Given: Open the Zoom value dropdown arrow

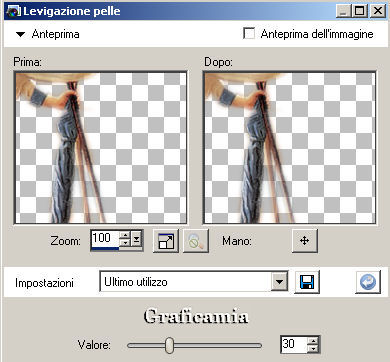Looking at the screenshot, I should click(x=137, y=239).
